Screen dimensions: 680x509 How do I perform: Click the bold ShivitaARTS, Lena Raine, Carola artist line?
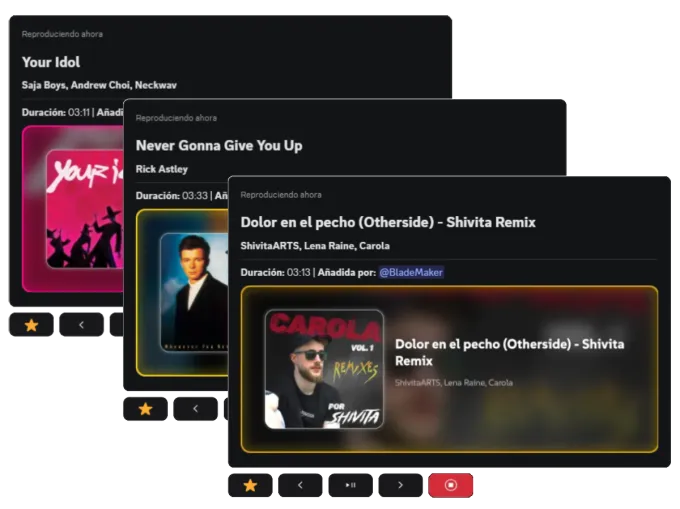315,246
